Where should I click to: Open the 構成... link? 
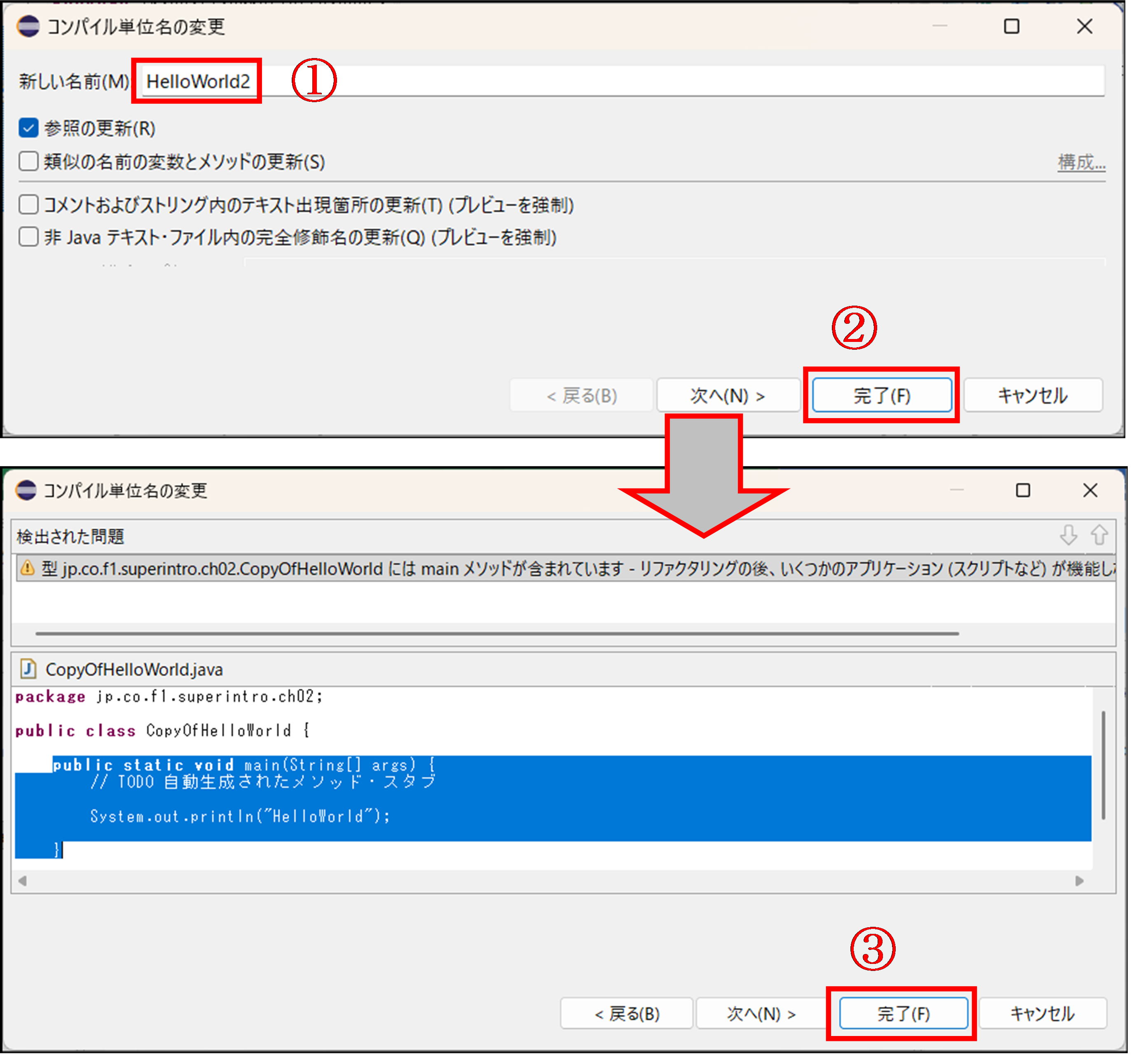[1081, 162]
